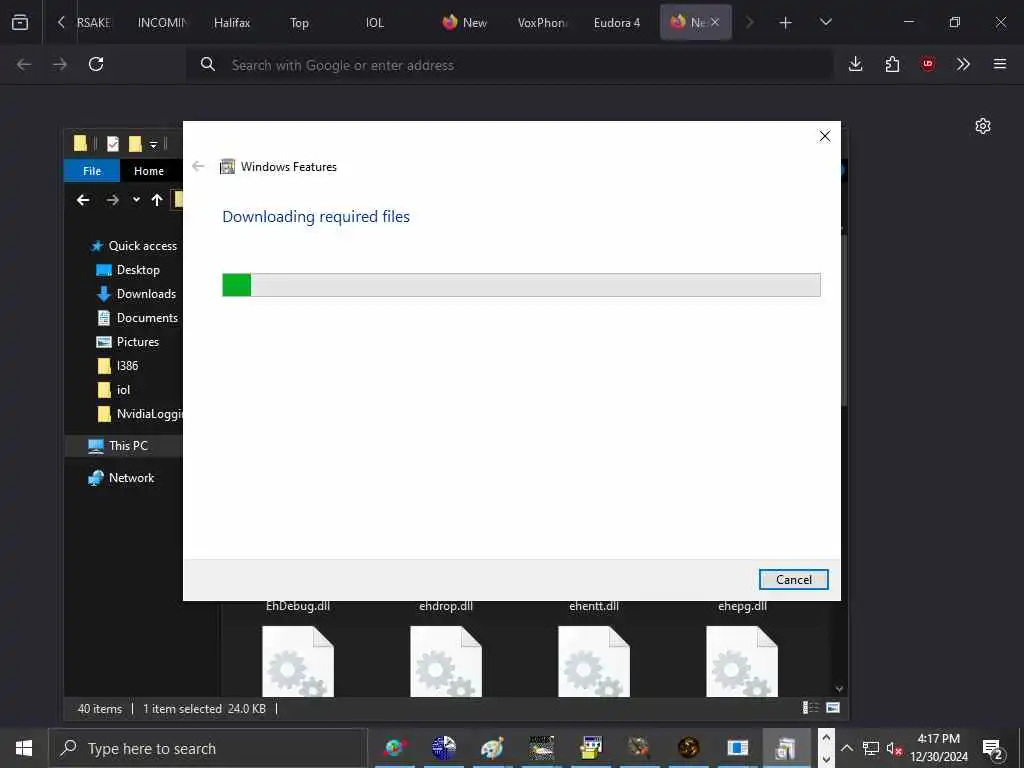Screen dimensions: 1024x768
Task: Click the Windows Features title icon
Action: [227, 167]
